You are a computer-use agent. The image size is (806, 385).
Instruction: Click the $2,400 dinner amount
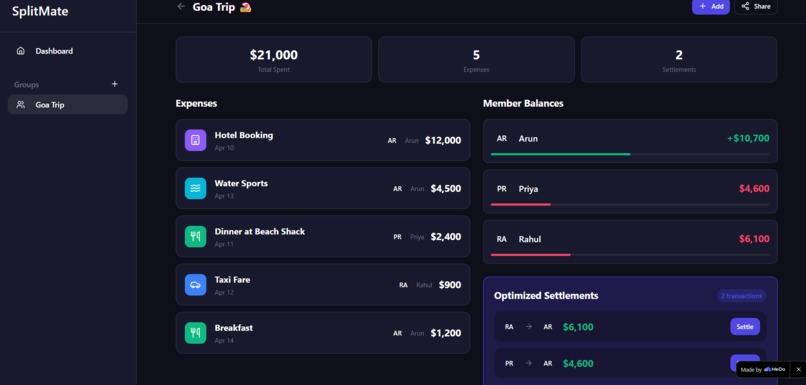click(x=446, y=237)
